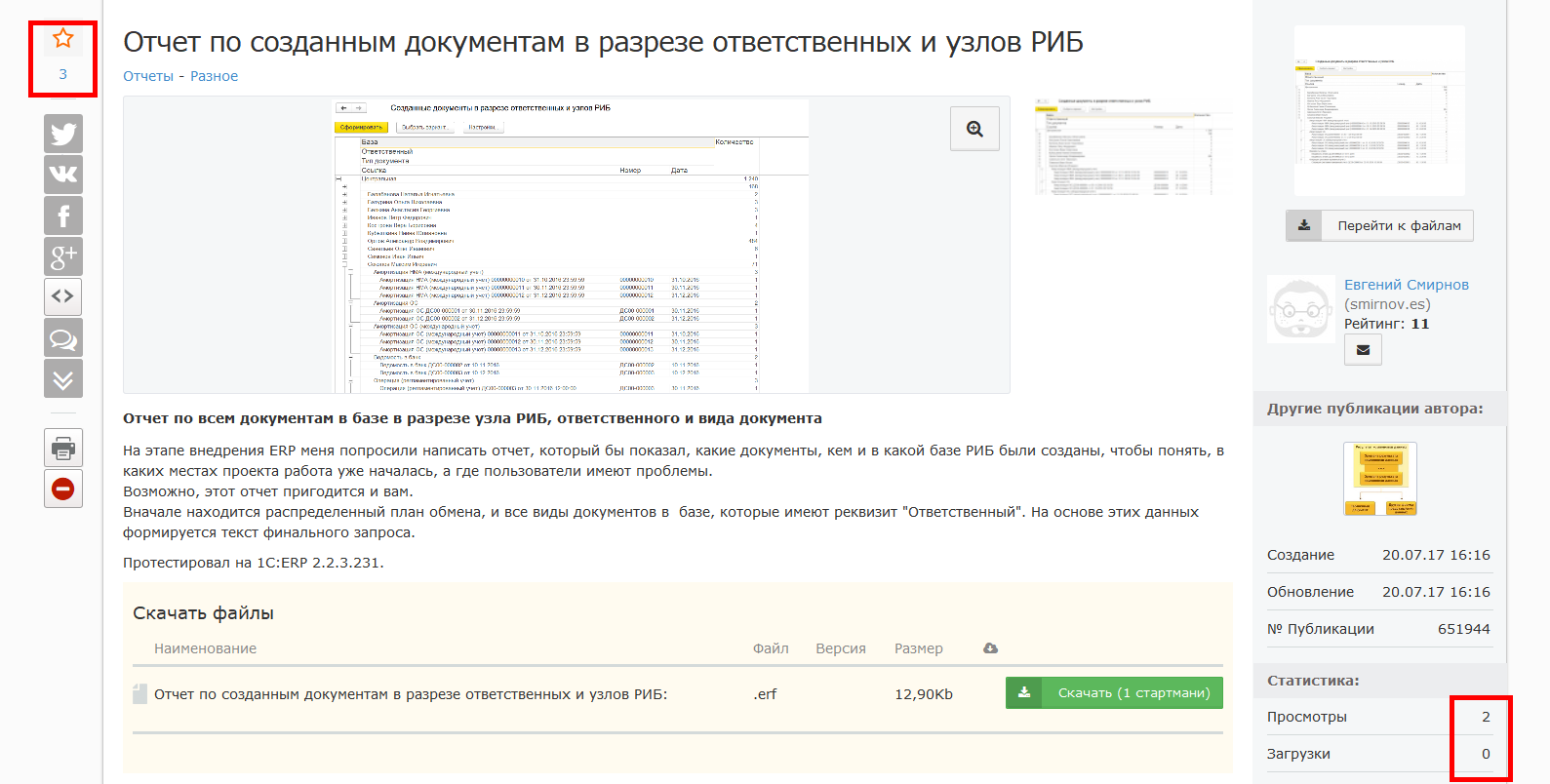This screenshot has height=784, width=1550.
Task: Print the page using the printer icon
Action: (x=63, y=448)
